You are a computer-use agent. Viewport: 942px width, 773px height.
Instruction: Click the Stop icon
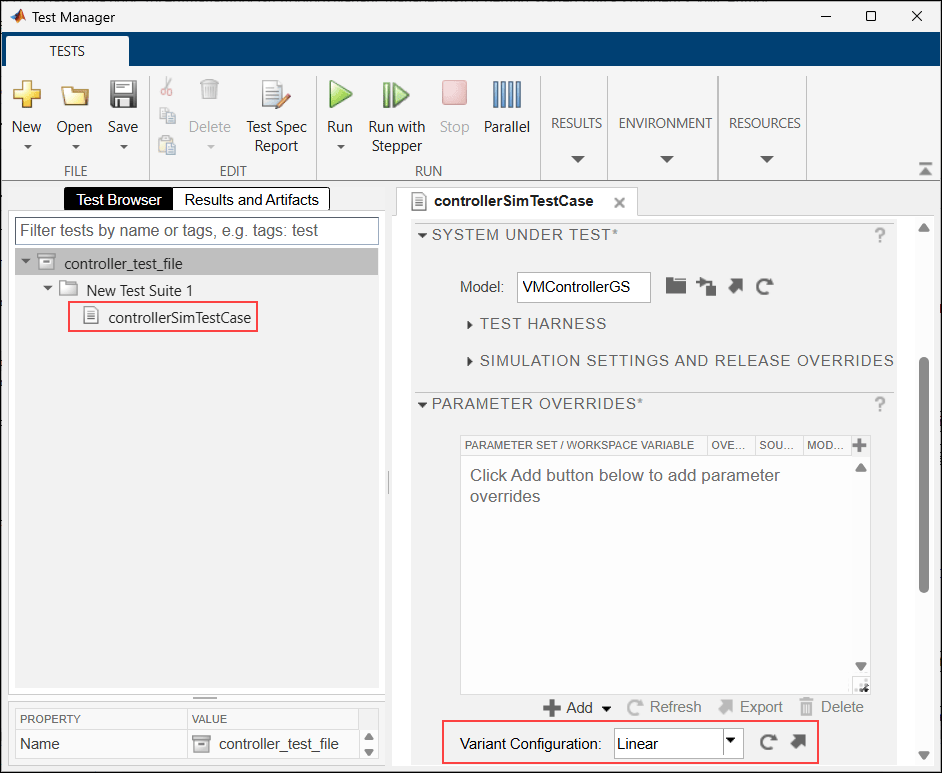pyautogui.click(x=454, y=94)
